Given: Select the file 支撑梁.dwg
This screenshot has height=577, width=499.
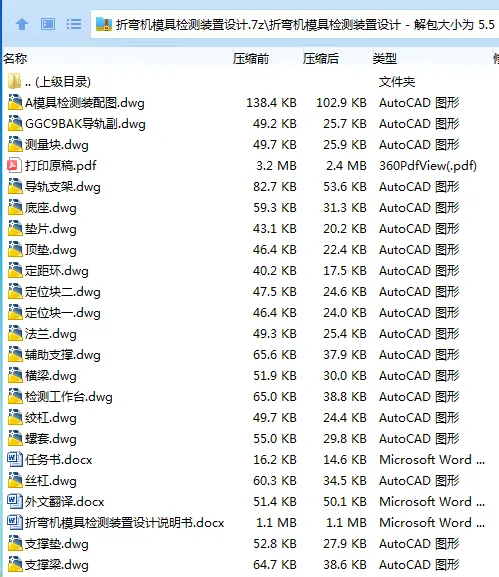Looking at the screenshot, I should pos(57,564).
